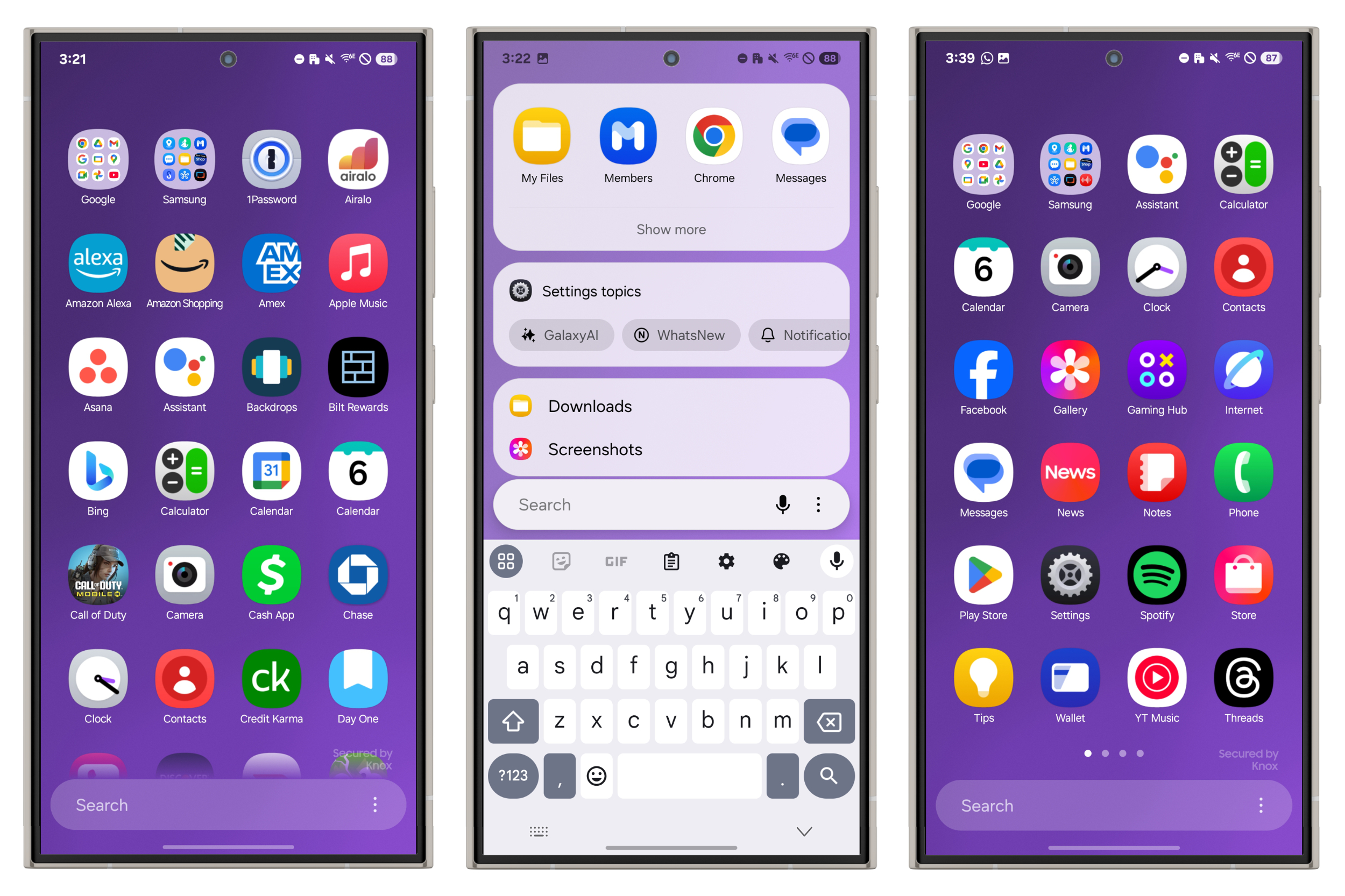Open Day One journal app
1345x896 pixels.
coord(357,693)
